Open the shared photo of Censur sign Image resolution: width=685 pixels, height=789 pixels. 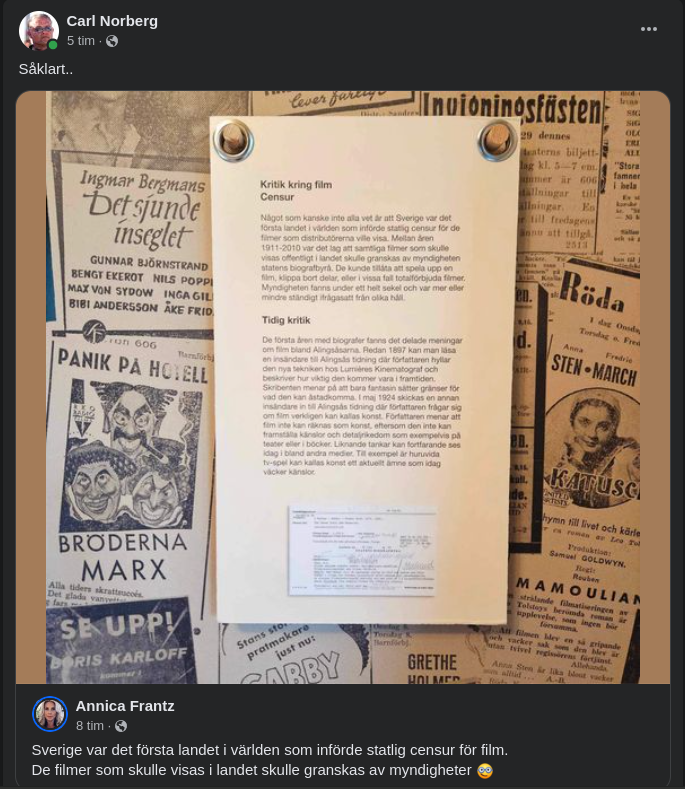343,387
